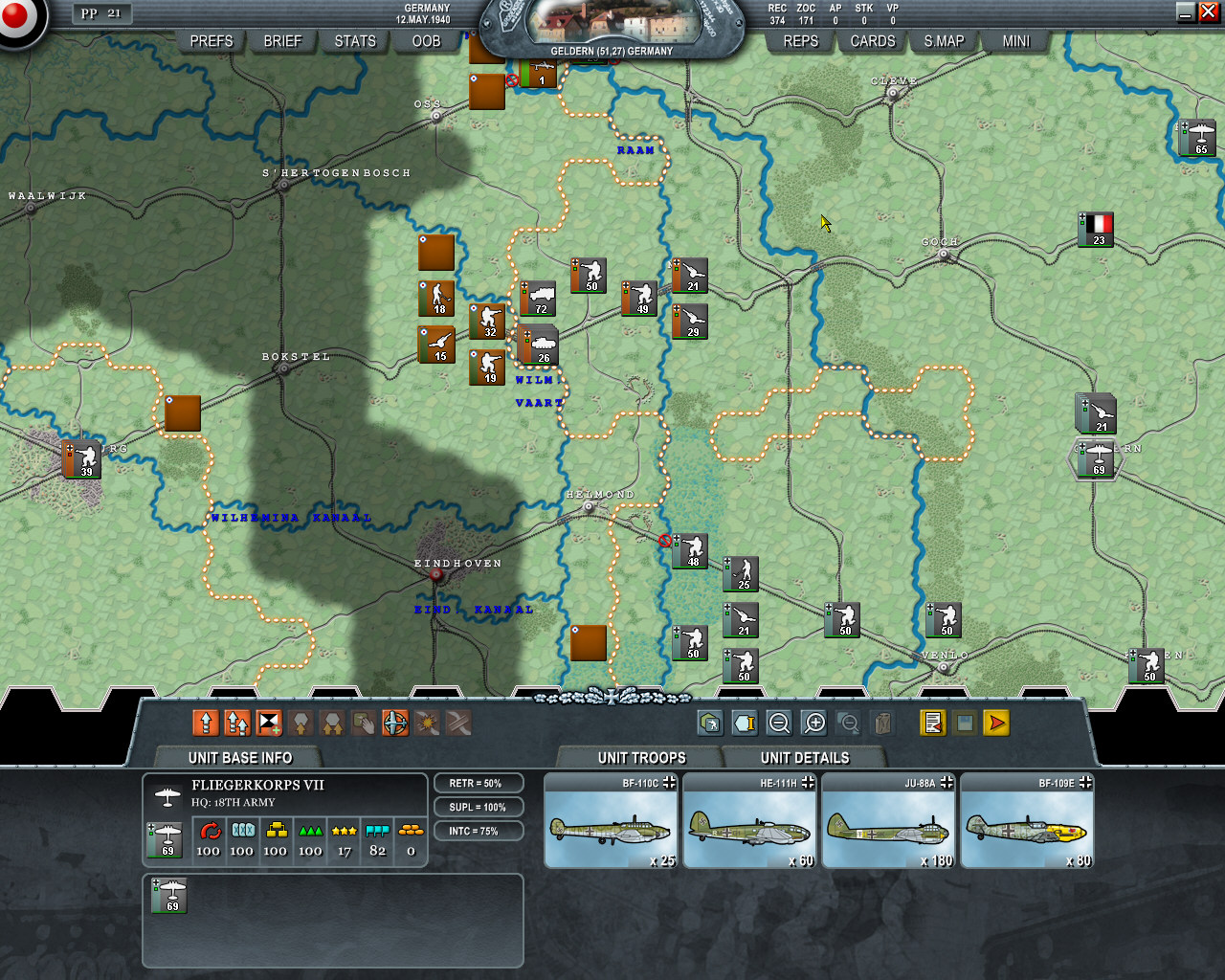
Task: Open the BRIEF briefing screen
Action: (282, 41)
